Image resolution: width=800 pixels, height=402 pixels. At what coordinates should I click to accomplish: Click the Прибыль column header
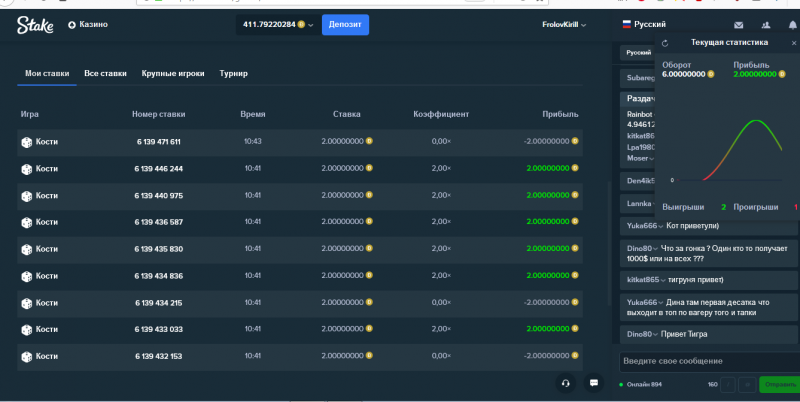[560, 114]
